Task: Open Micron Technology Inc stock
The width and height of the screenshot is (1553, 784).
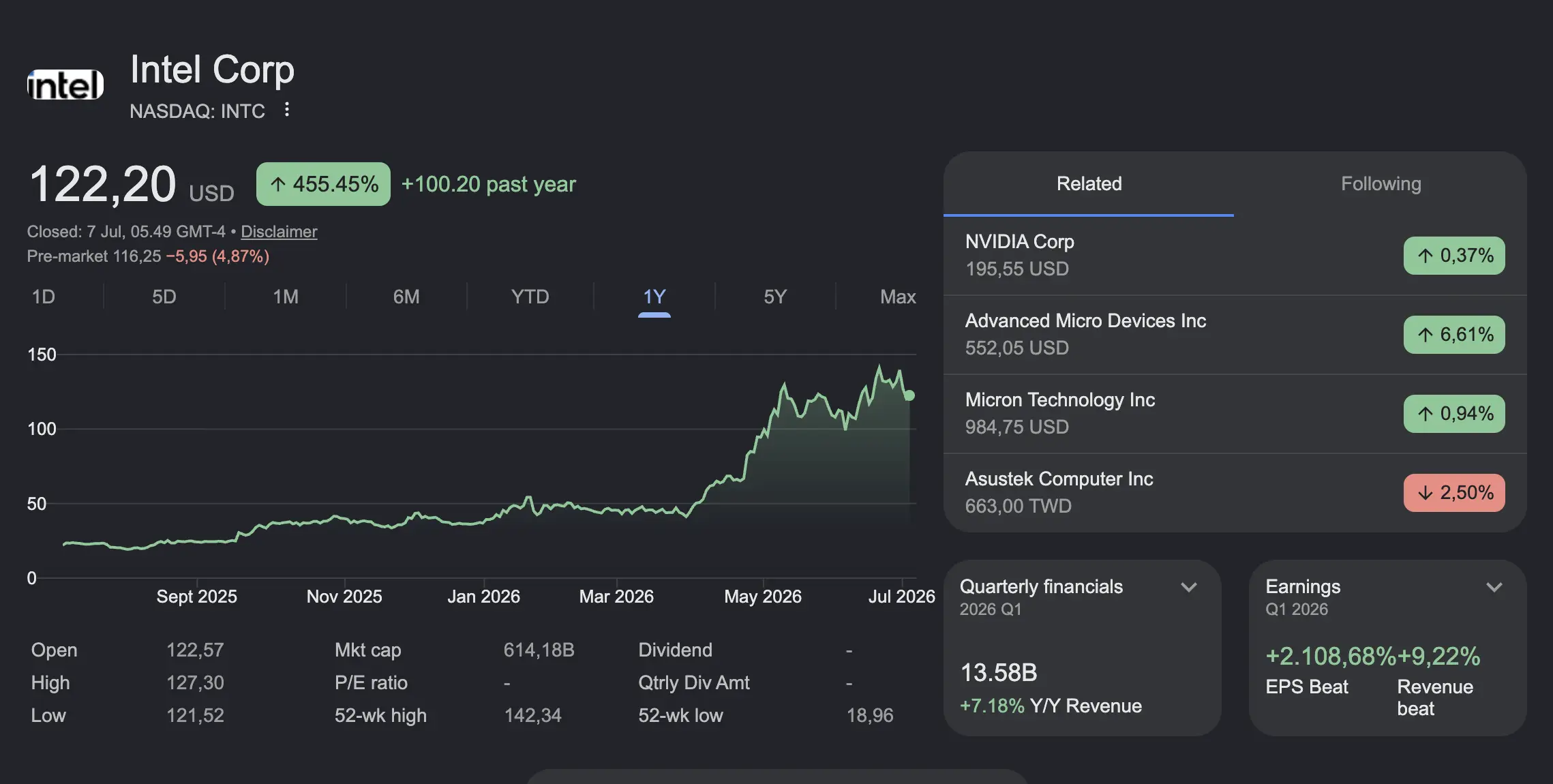Action: tap(1235, 414)
